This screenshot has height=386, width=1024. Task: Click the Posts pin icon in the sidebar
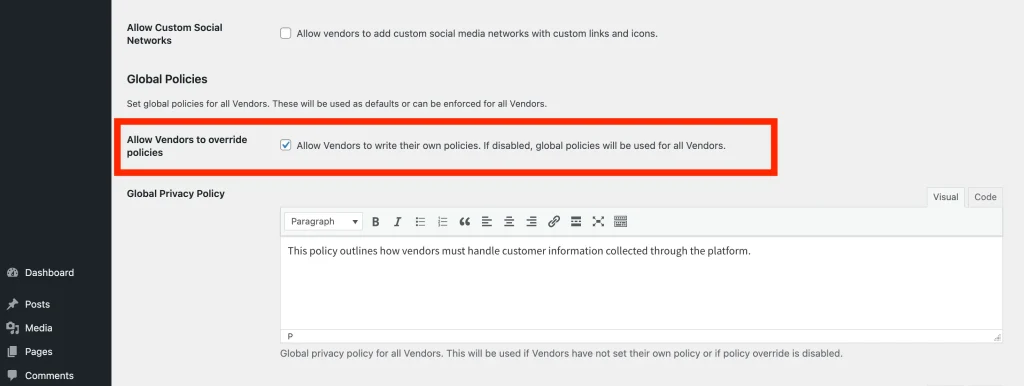[12, 304]
